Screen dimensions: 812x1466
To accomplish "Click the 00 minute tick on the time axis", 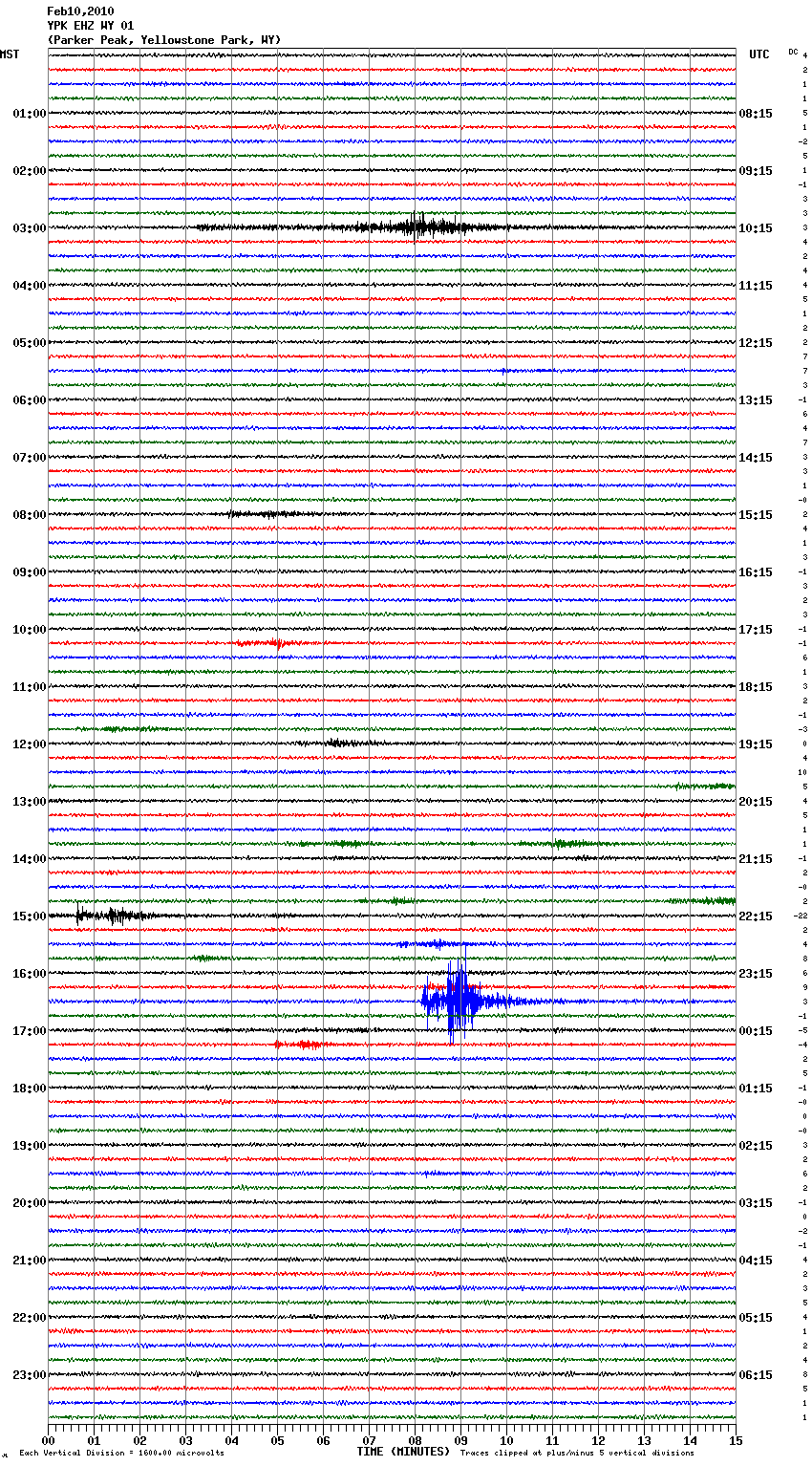I will coord(49,1440).
